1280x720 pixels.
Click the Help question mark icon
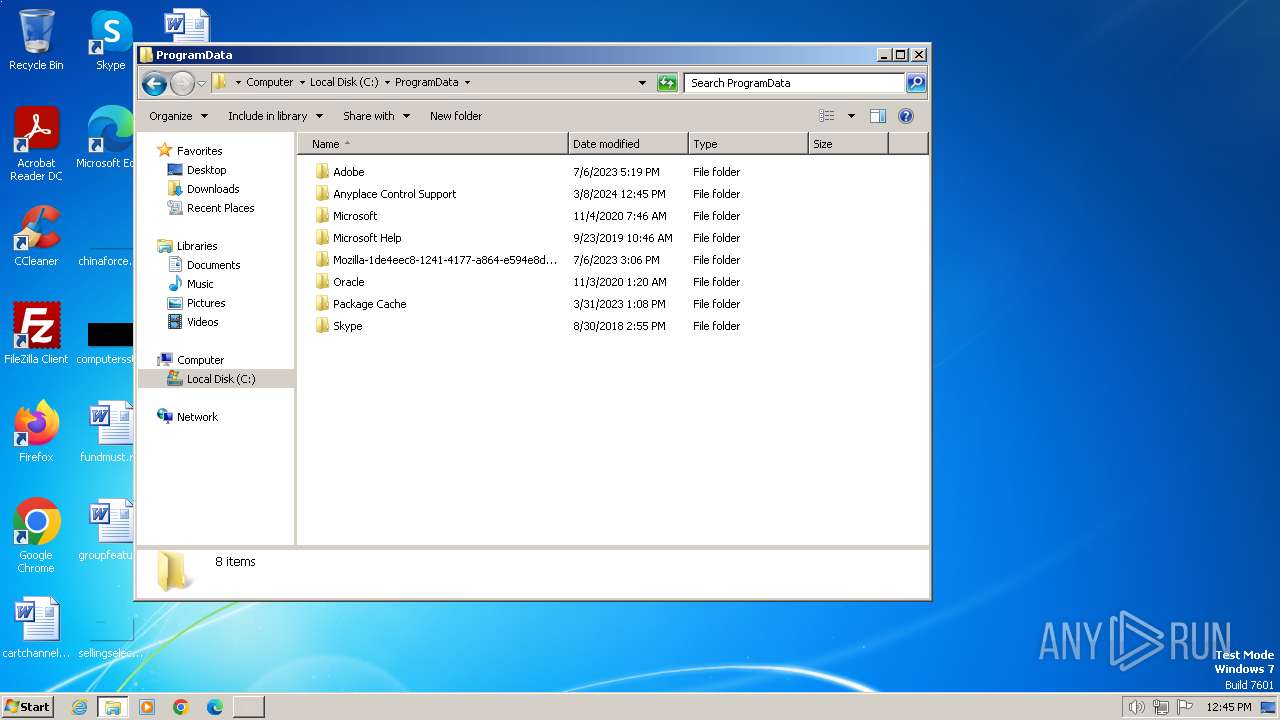906,116
